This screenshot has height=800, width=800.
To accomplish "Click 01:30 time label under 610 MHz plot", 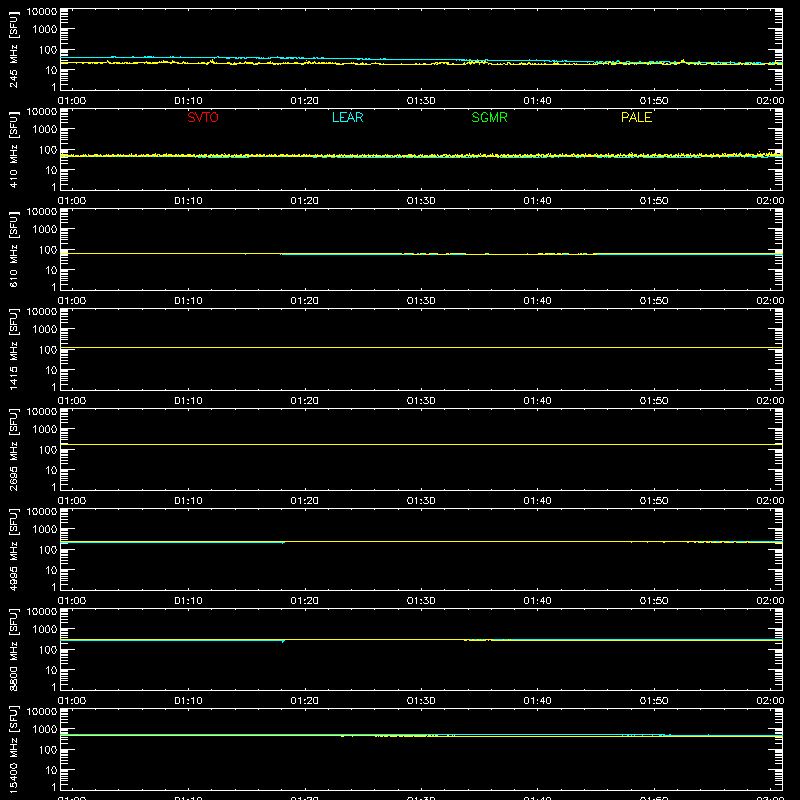I will click(421, 301).
